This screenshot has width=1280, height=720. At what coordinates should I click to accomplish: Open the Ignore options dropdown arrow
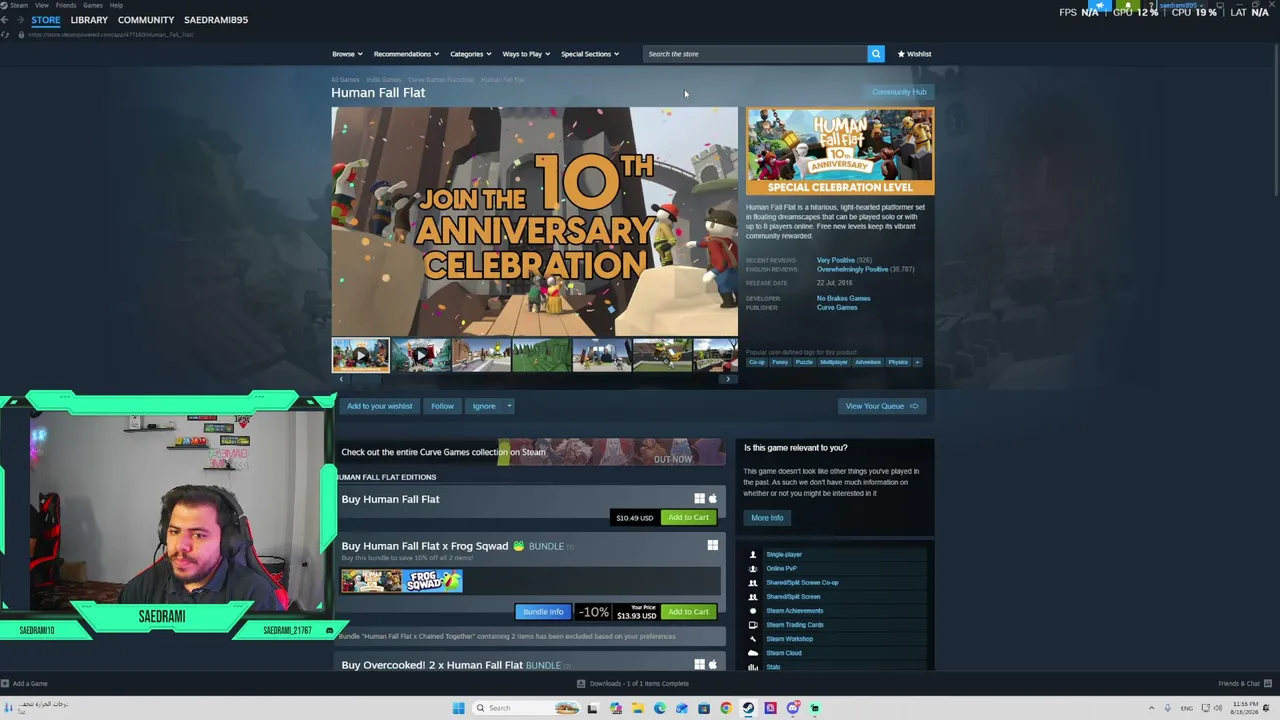pos(509,406)
